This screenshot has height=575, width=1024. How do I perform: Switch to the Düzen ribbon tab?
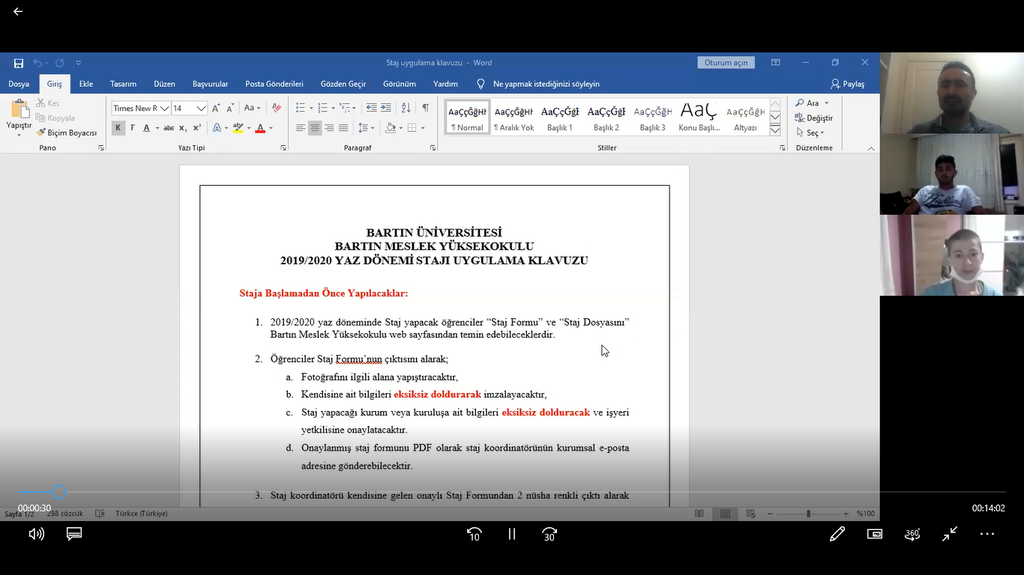pyautogui.click(x=165, y=84)
